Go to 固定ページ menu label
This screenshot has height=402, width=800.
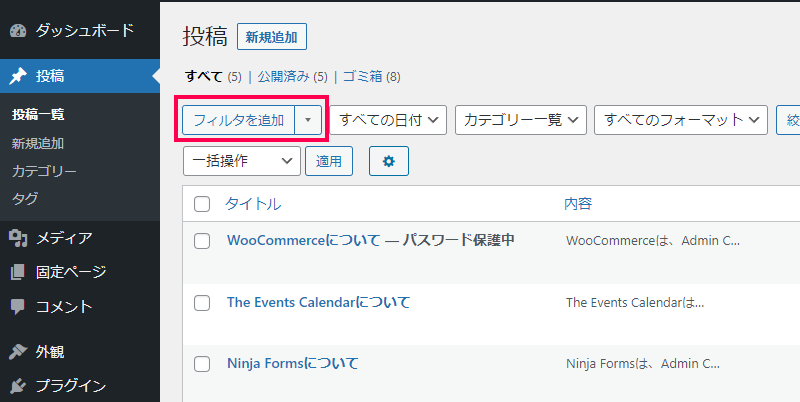(x=71, y=272)
